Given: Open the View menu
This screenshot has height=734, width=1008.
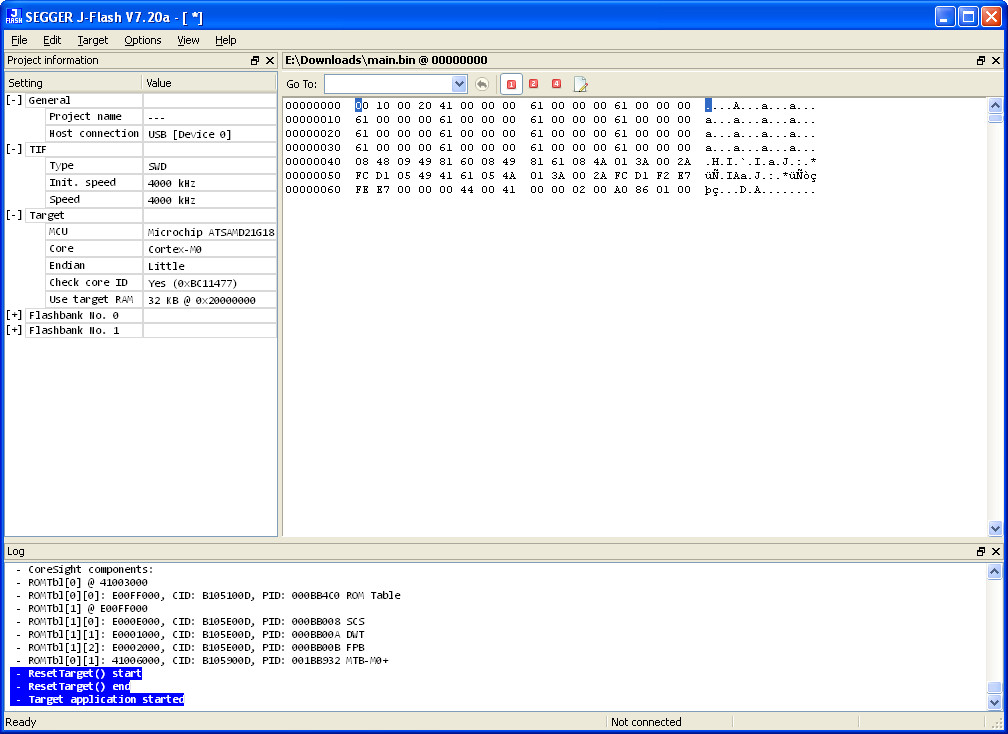Looking at the screenshot, I should click(188, 40).
